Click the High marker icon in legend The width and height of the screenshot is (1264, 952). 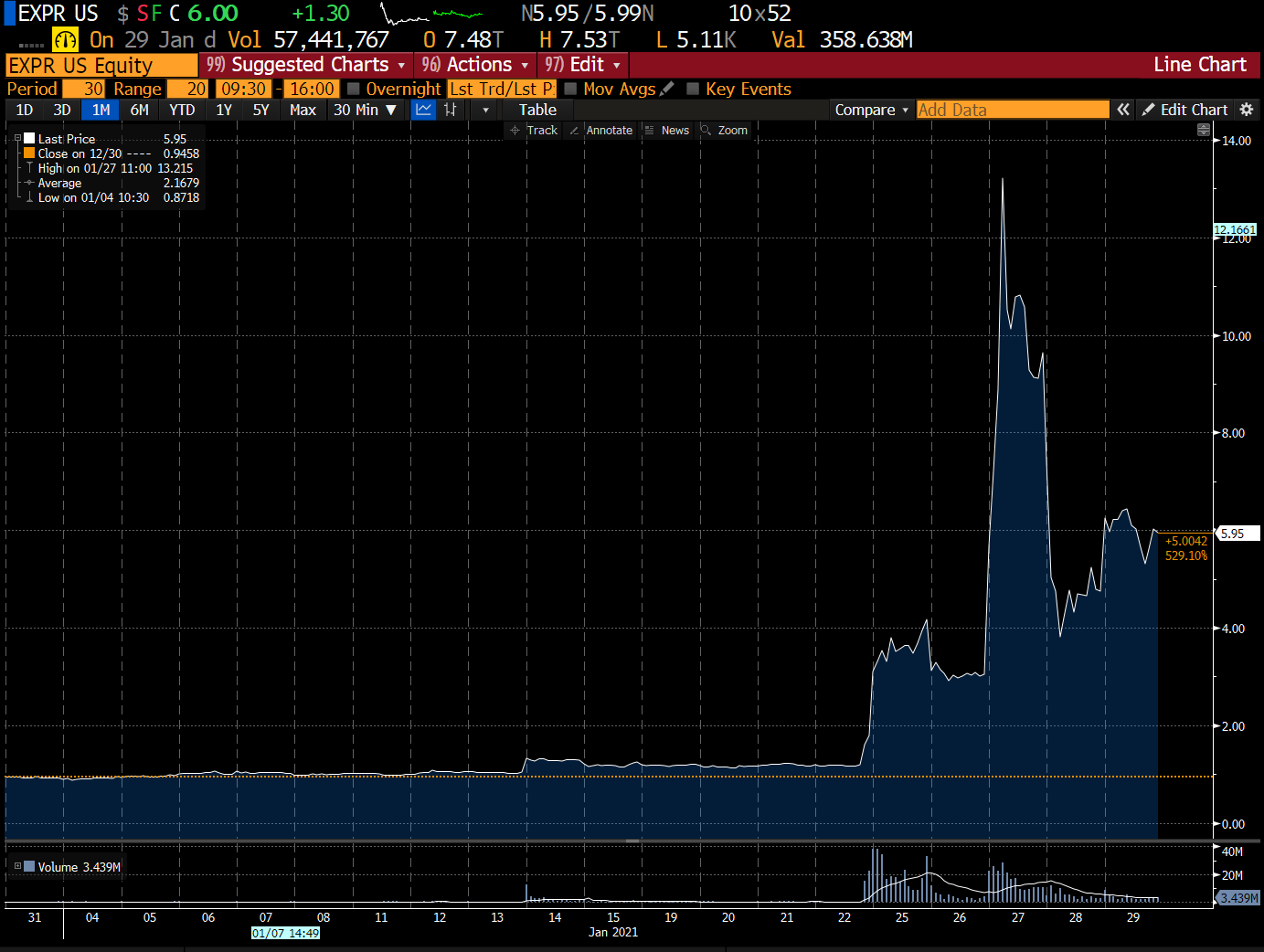pyautogui.click(x=29, y=168)
